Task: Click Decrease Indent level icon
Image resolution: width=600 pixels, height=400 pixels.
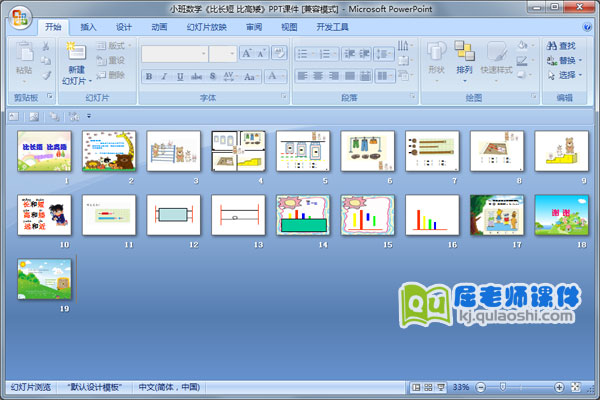Action: tap(349, 54)
